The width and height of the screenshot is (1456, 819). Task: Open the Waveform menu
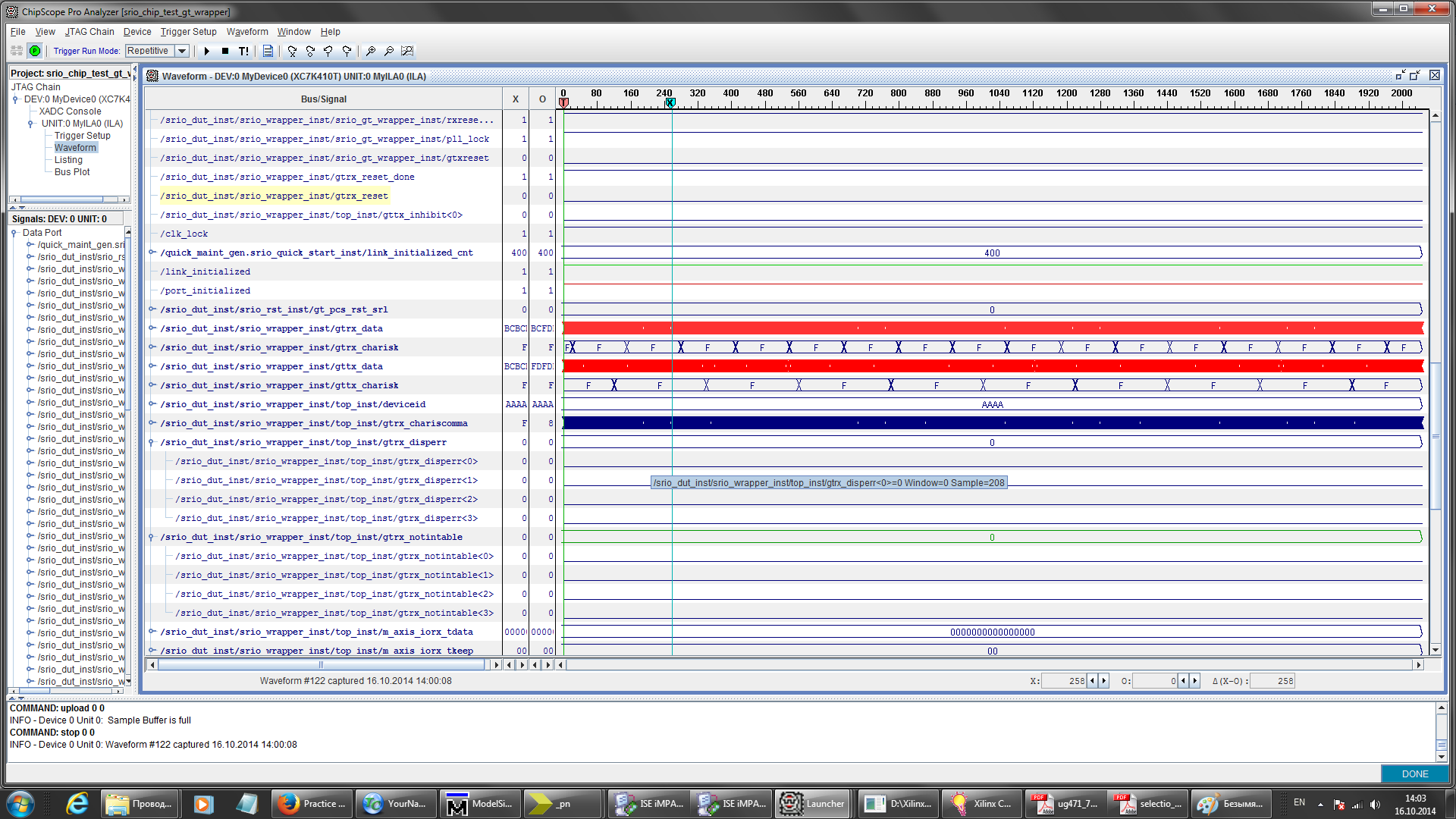pos(247,32)
